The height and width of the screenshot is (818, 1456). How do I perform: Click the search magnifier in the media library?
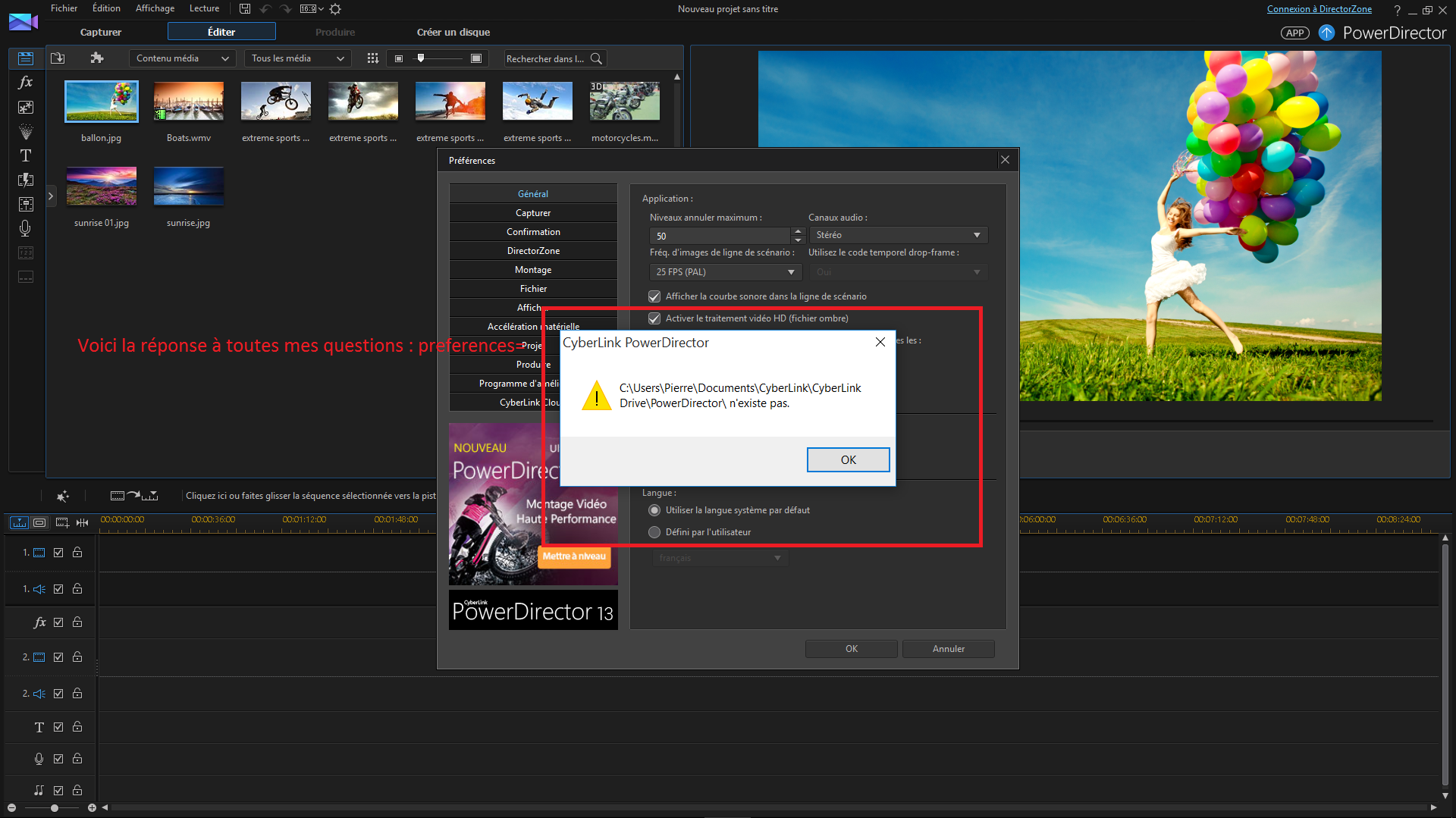click(596, 58)
